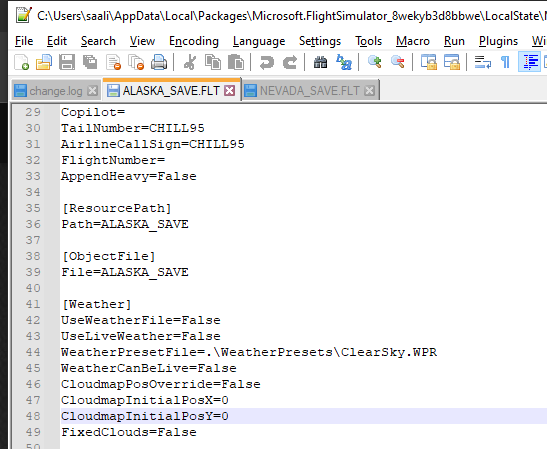Click the AirlineCallSign=CHILL95 line
The image size is (547, 449).
coord(152,144)
